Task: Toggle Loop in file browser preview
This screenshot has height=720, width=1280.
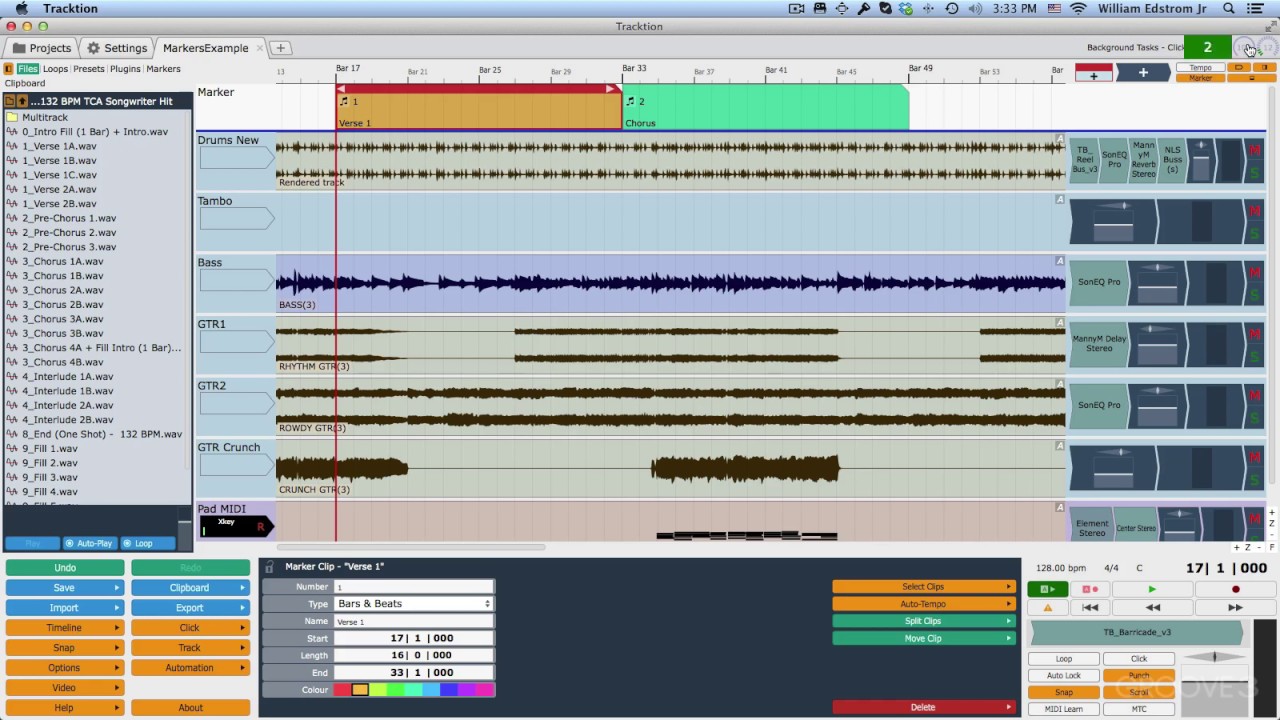Action: [x=147, y=544]
